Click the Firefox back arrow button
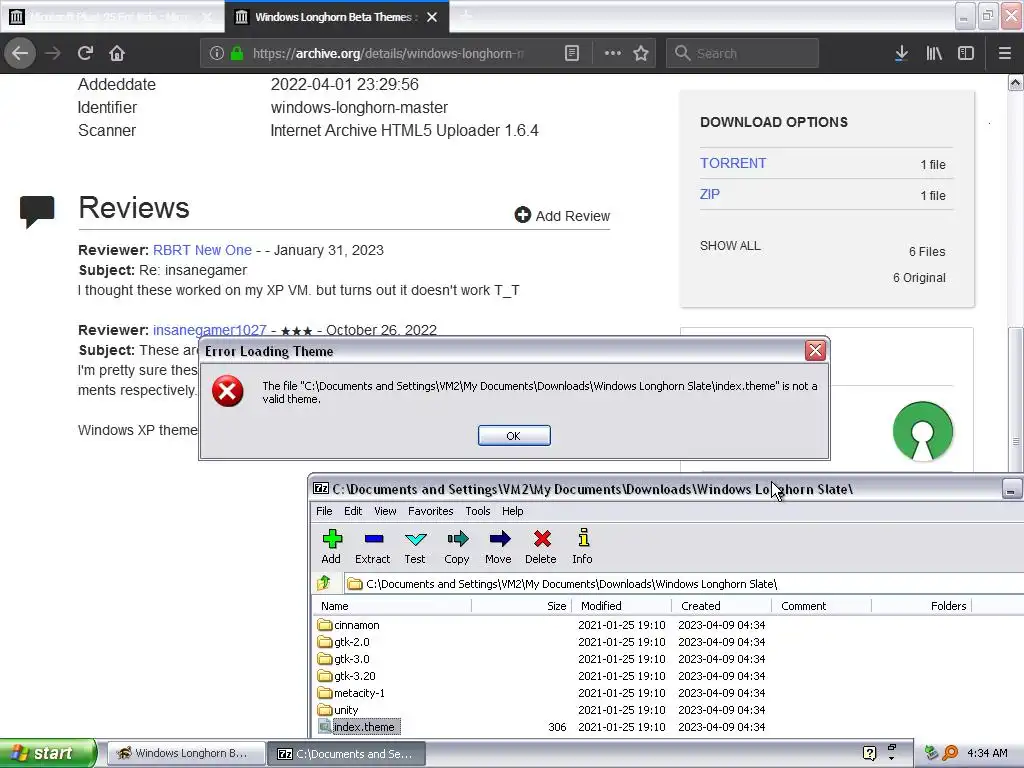This screenshot has width=1024, height=768. (20, 53)
